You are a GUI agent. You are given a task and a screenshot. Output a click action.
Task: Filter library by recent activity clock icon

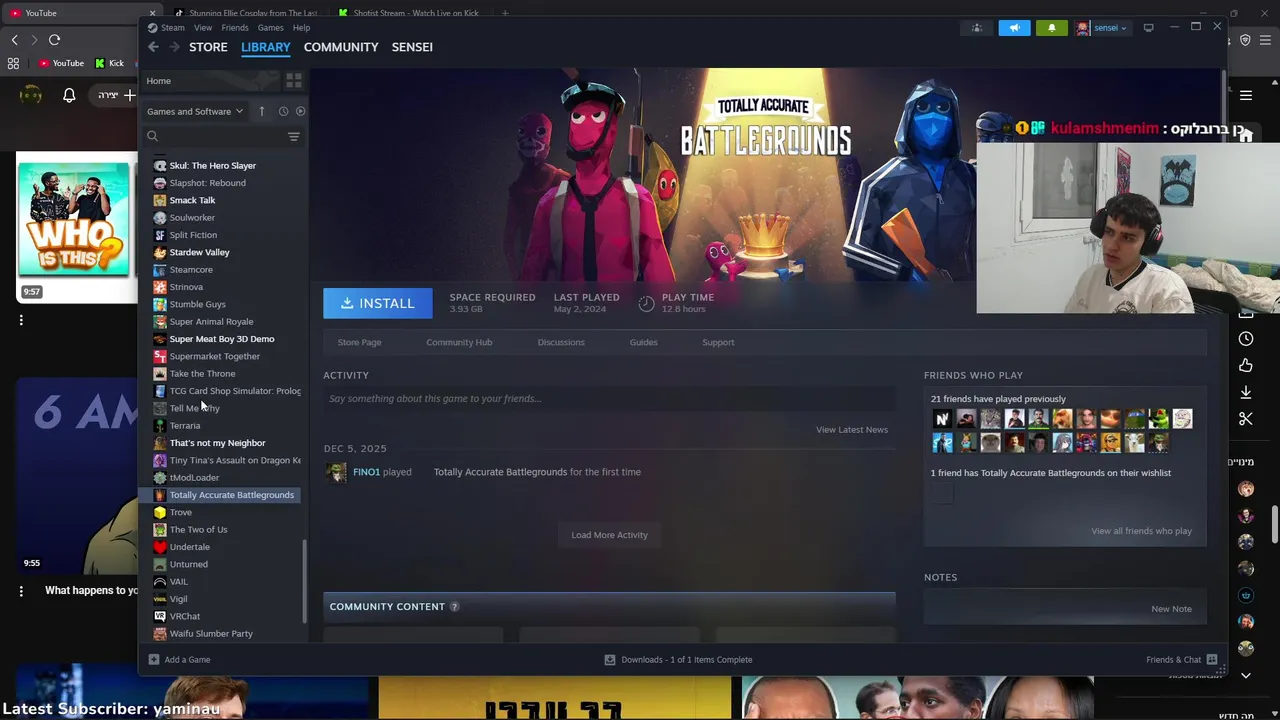pos(283,111)
